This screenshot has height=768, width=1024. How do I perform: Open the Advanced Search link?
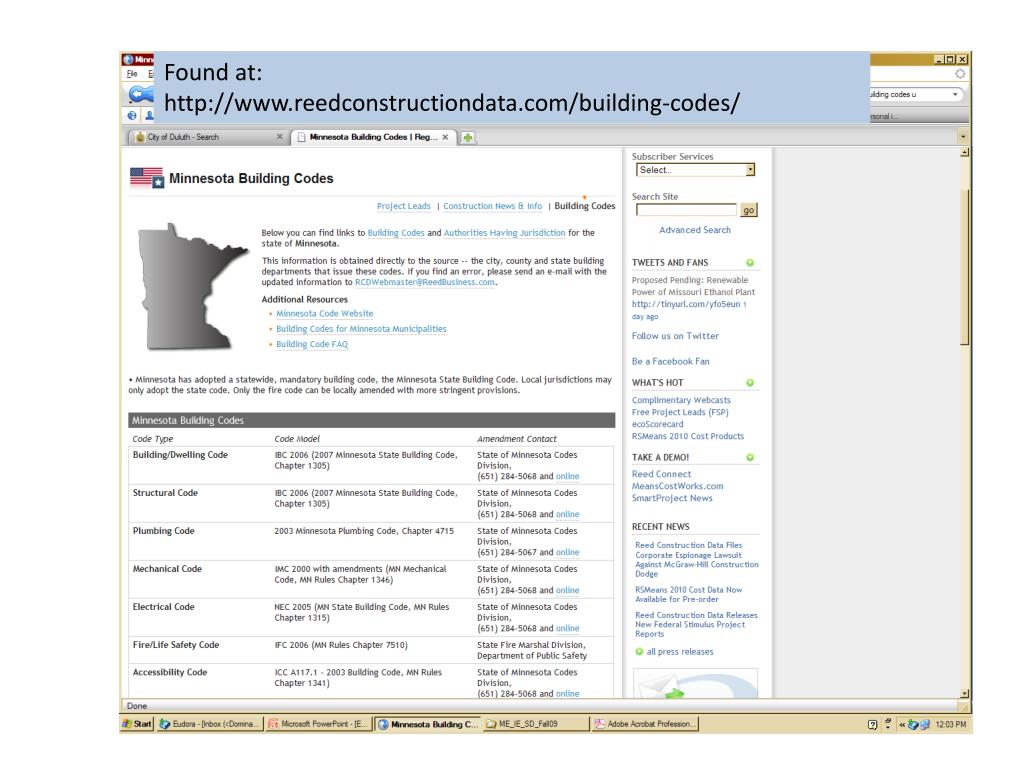[x=695, y=230]
